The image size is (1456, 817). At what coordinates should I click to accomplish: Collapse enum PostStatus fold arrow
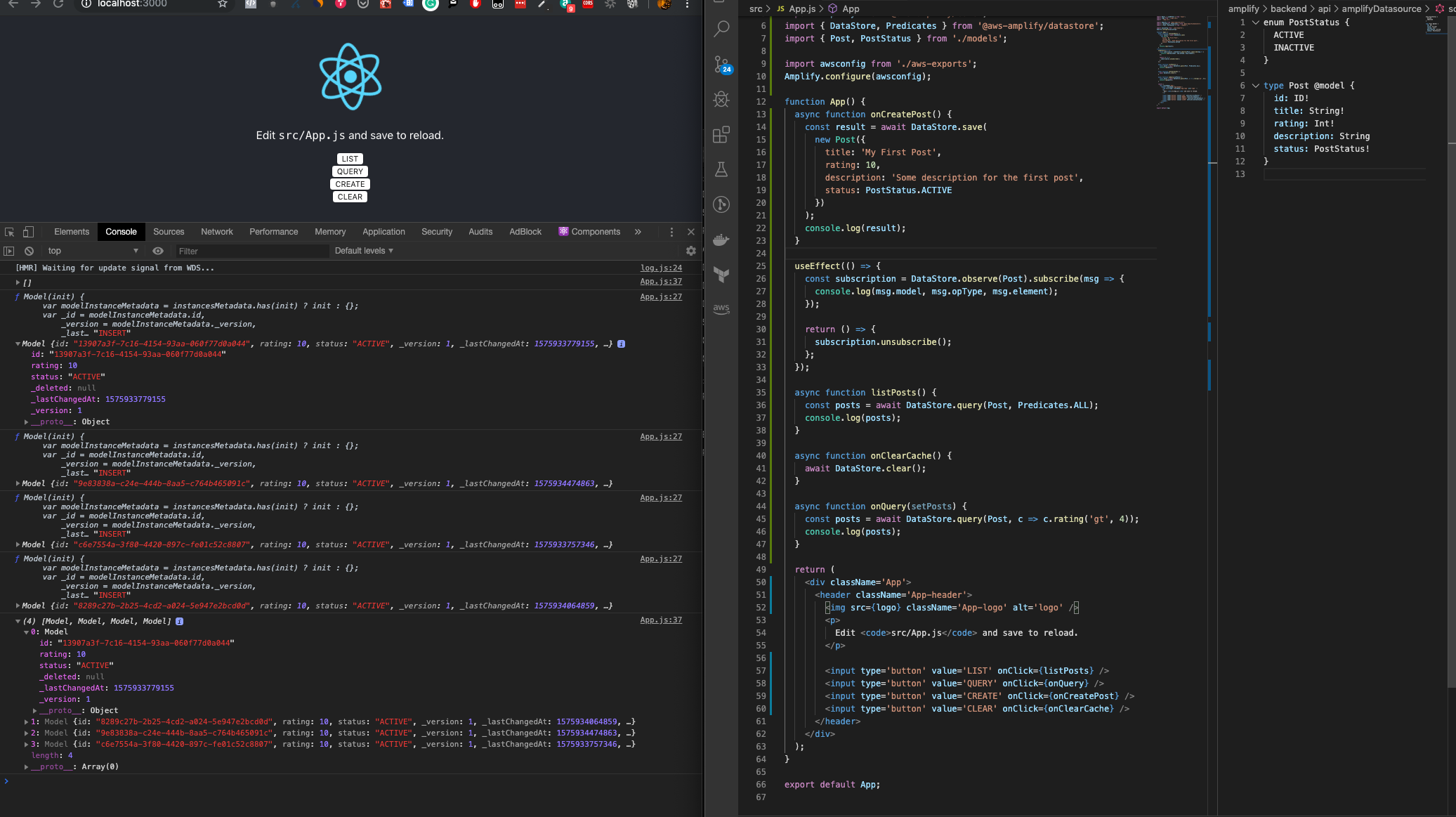click(x=1255, y=22)
